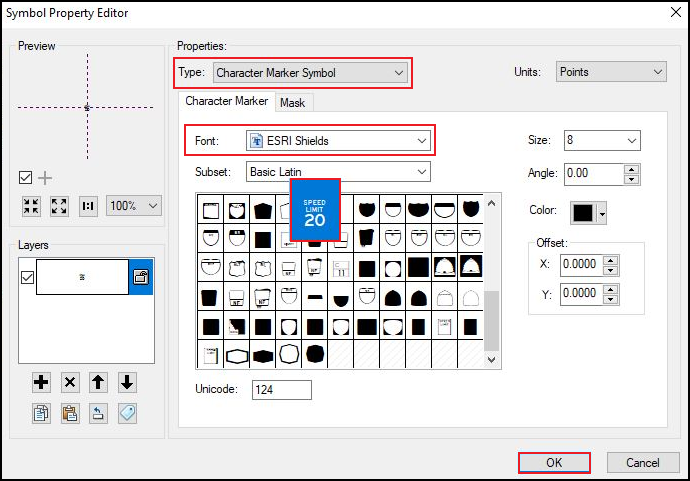Viewport: 690px width, 481px height.
Task: Move layer down with arrow icon
Action: (126, 382)
